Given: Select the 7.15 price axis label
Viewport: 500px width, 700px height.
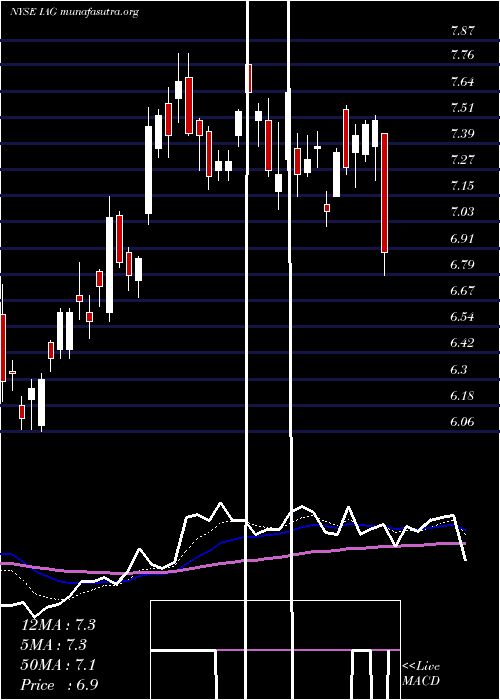Looking at the screenshot, I should click(x=462, y=185).
